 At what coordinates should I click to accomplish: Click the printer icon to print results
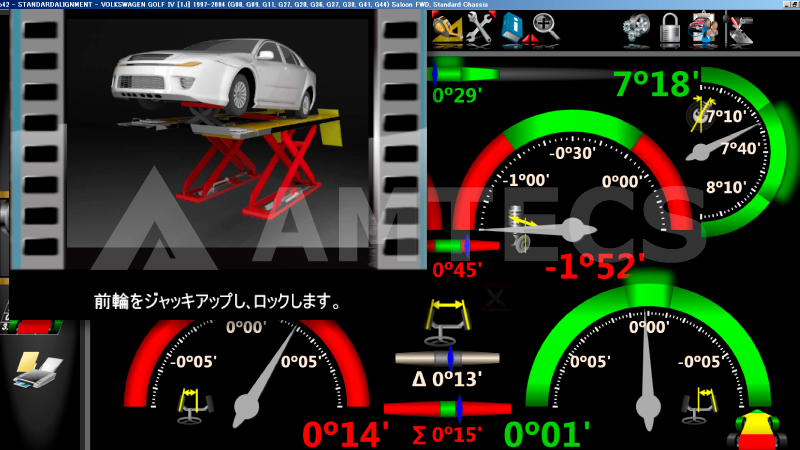[39, 370]
